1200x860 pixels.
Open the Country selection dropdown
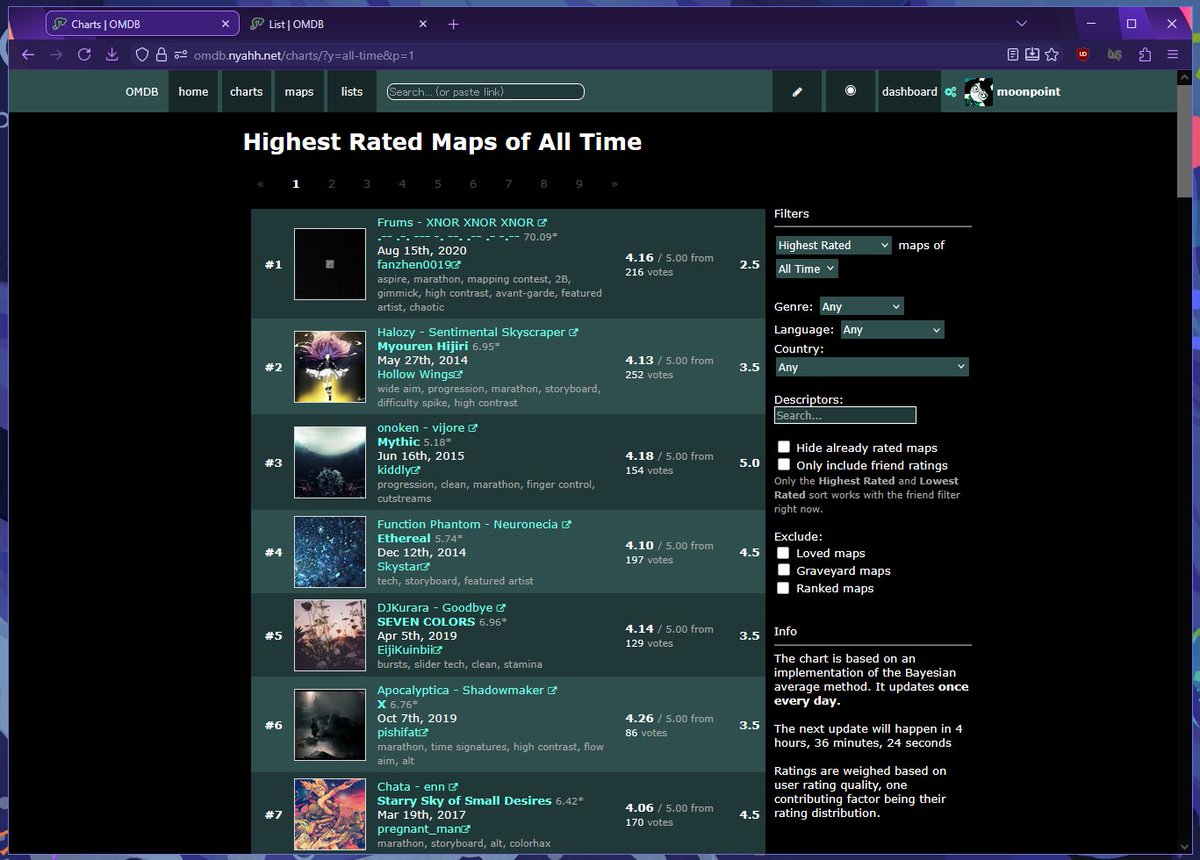tap(872, 367)
